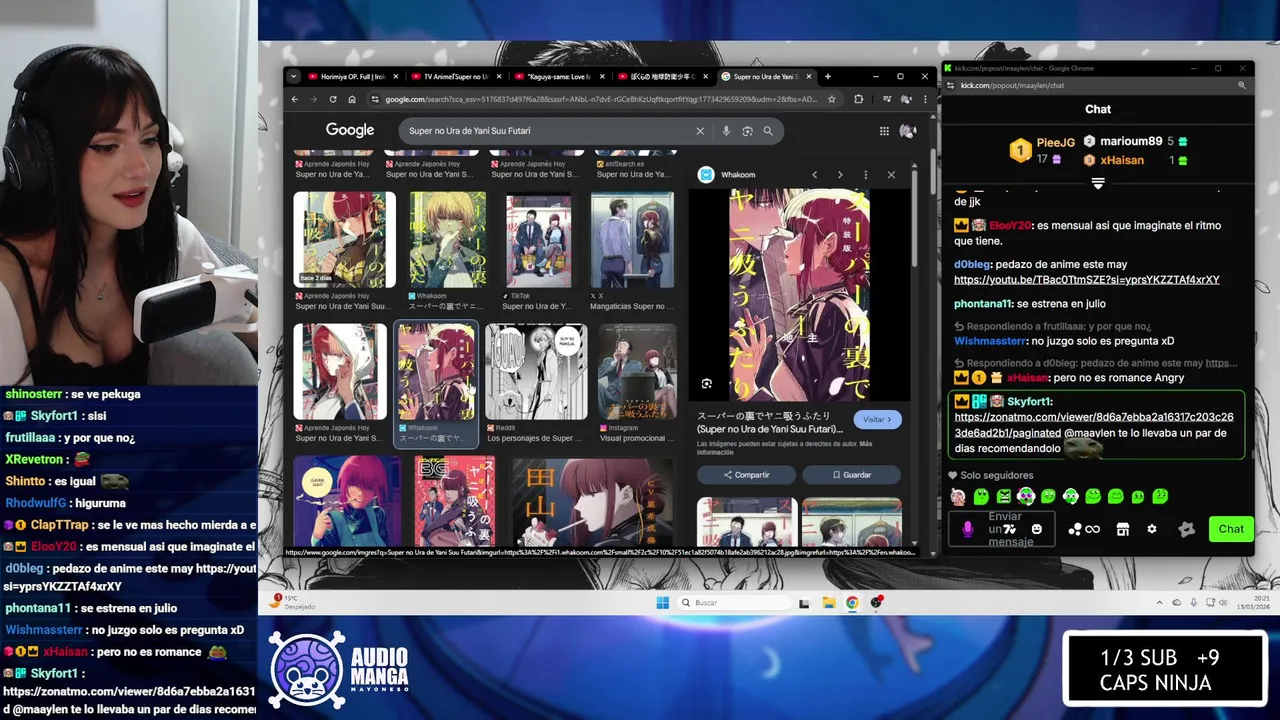Switch to Kaguya-sama: Love Is tab
1280x720 pixels.
pos(558,76)
